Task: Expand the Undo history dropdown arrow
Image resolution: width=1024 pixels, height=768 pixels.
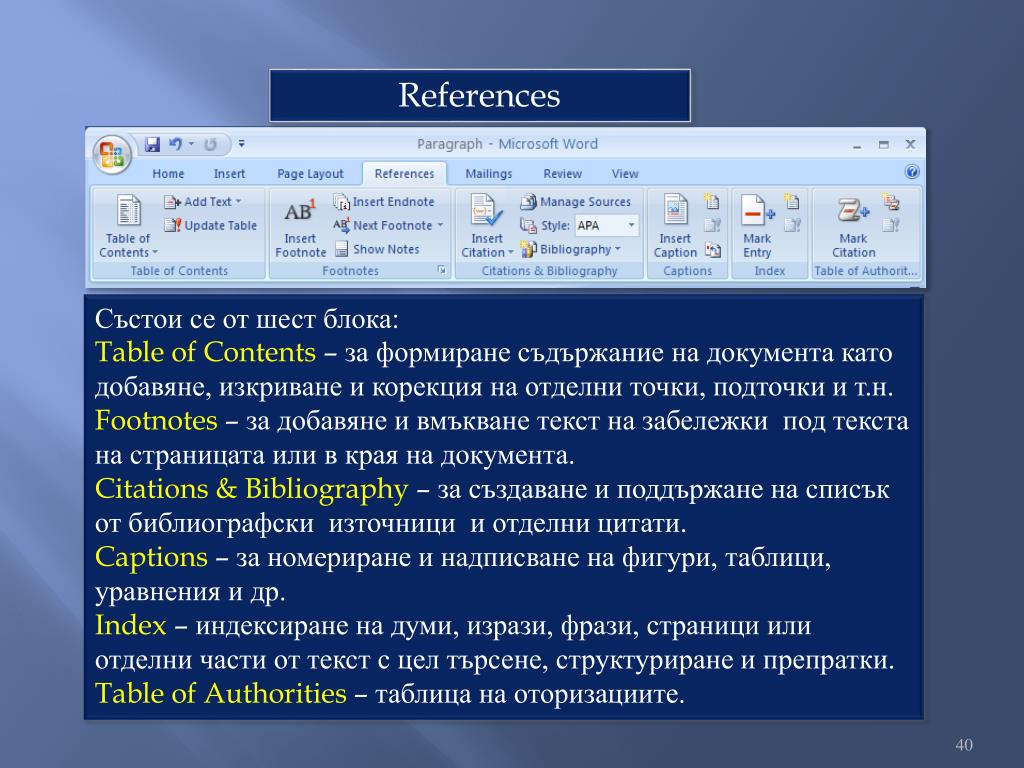Action: tap(191, 144)
